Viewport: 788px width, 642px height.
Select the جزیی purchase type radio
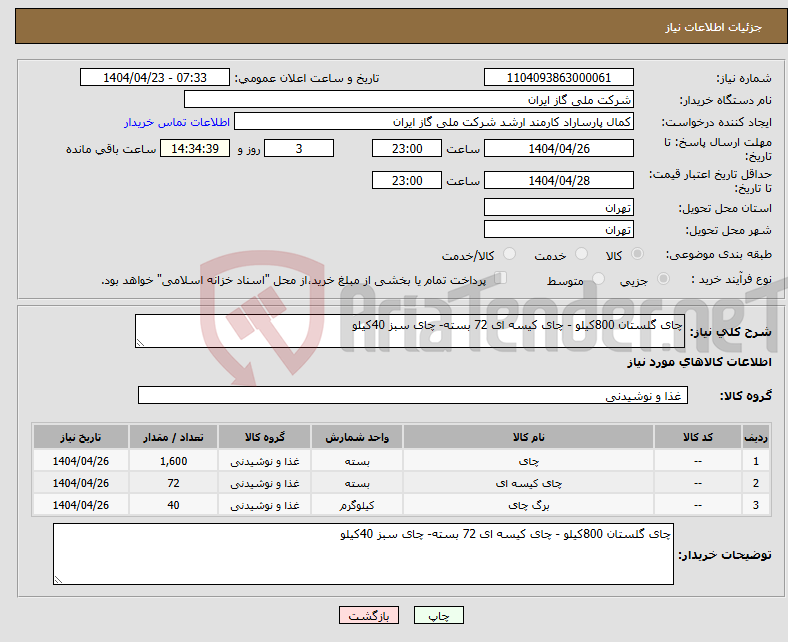pos(663,279)
